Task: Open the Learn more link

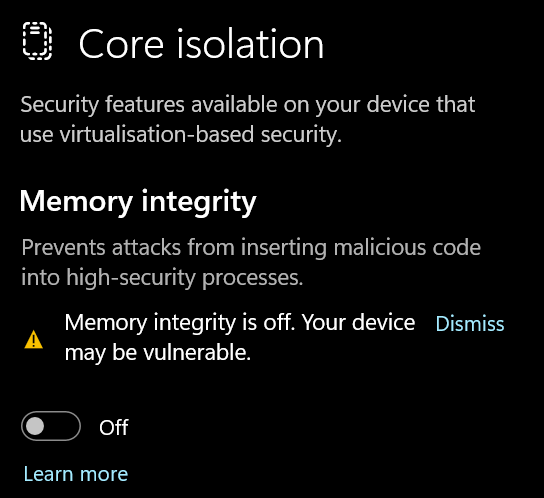Action: pos(76,474)
